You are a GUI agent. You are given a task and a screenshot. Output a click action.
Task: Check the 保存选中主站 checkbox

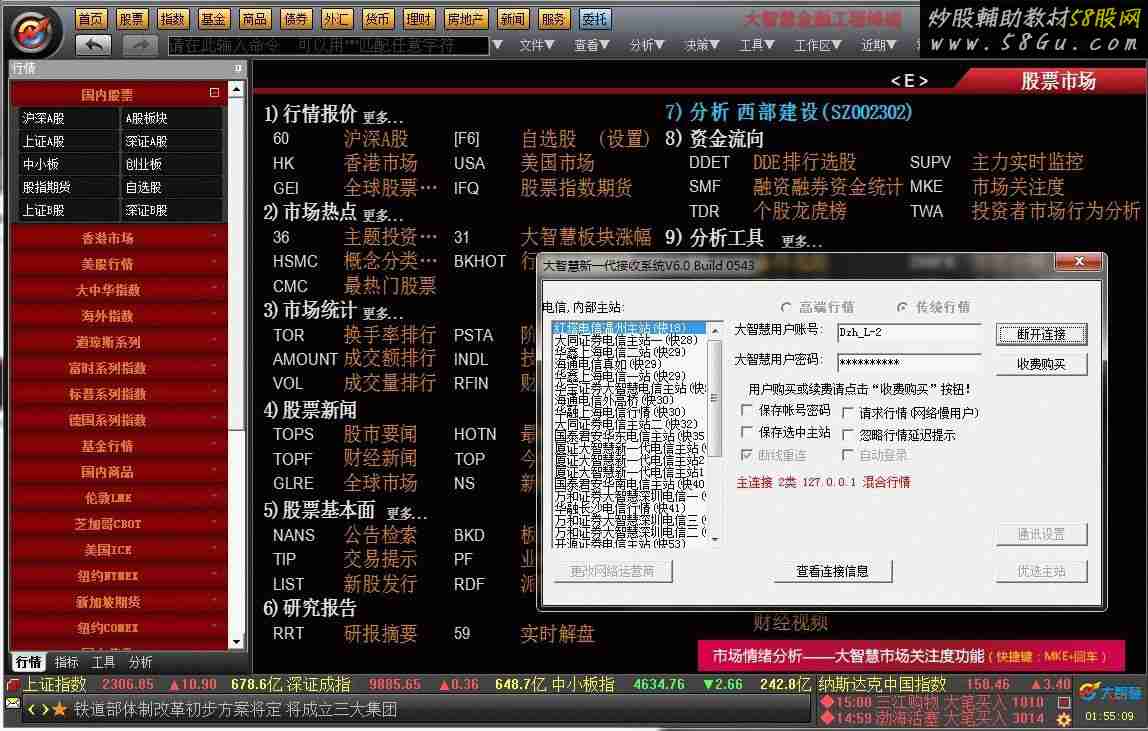click(x=746, y=432)
